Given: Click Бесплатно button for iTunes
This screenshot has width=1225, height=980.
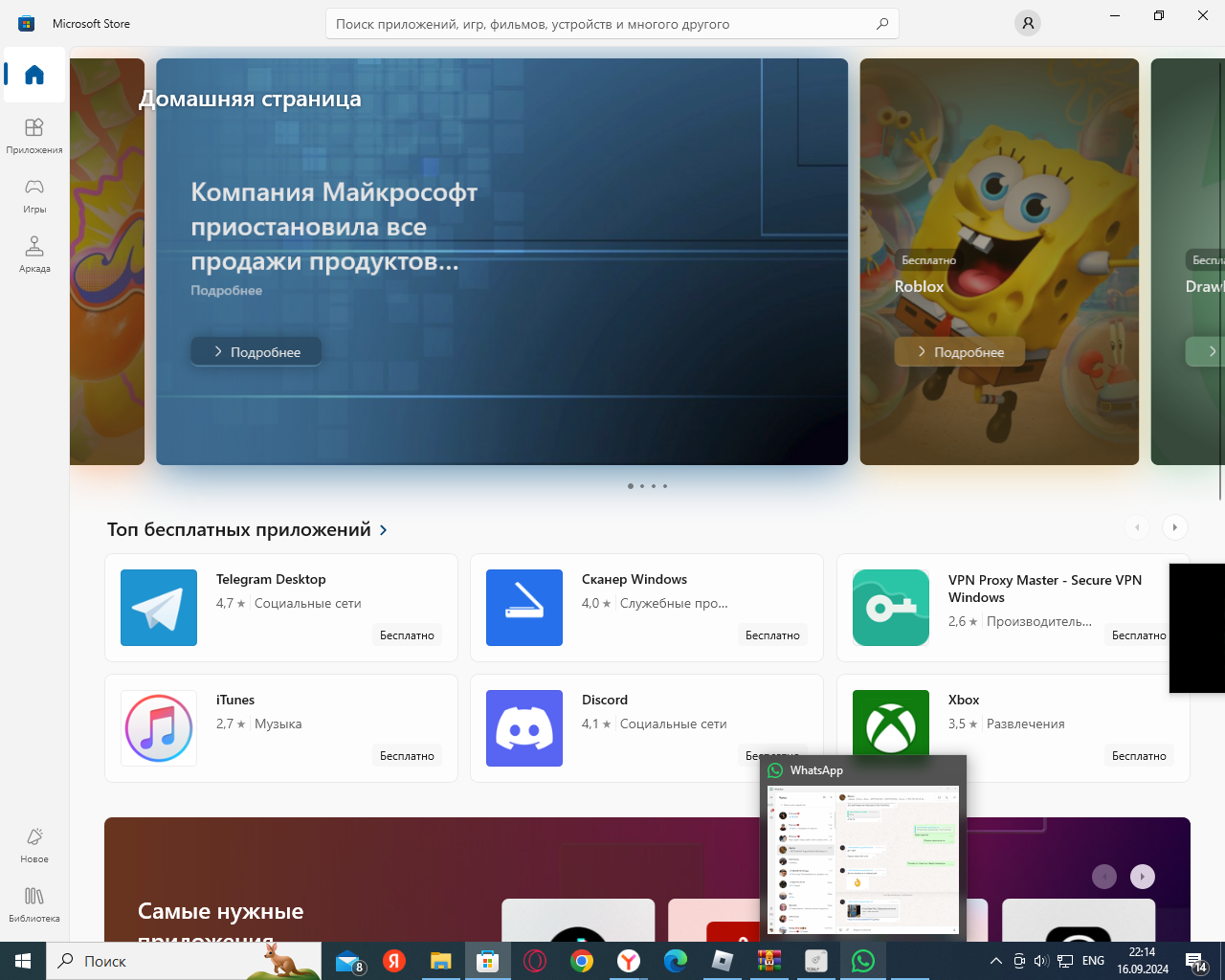Looking at the screenshot, I should (x=407, y=756).
